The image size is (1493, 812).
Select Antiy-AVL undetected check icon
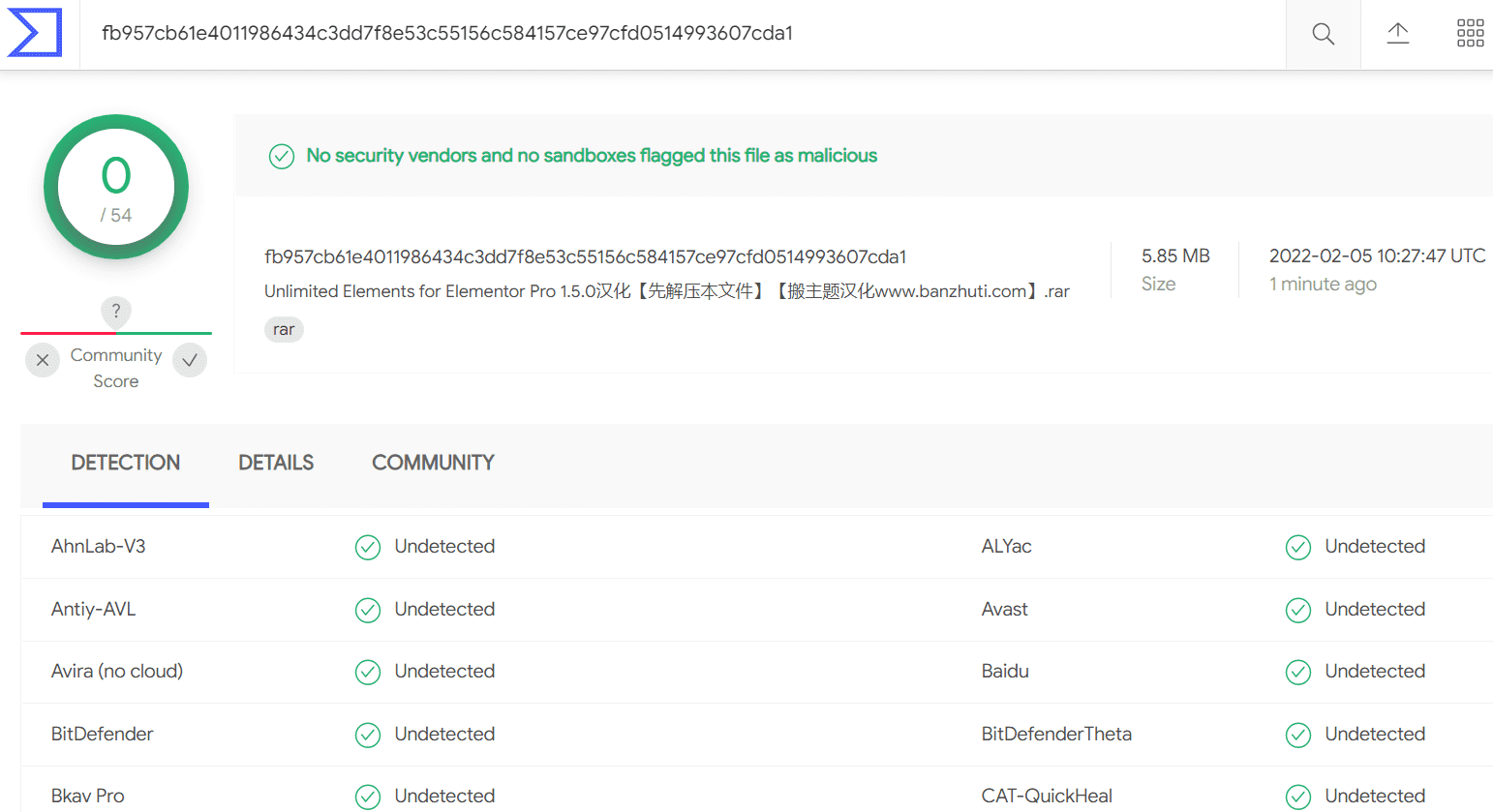pos(368,610)
